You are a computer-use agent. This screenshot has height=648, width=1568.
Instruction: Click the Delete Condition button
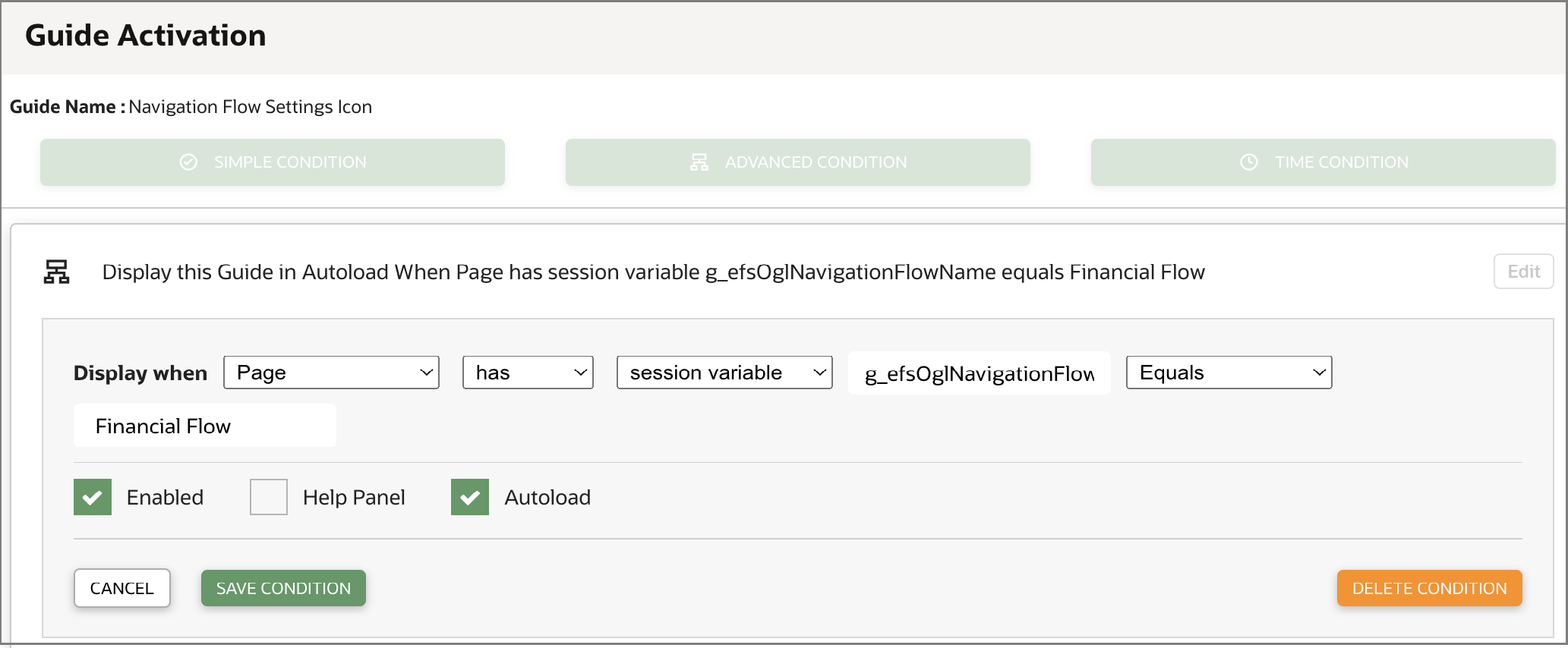1429,587
